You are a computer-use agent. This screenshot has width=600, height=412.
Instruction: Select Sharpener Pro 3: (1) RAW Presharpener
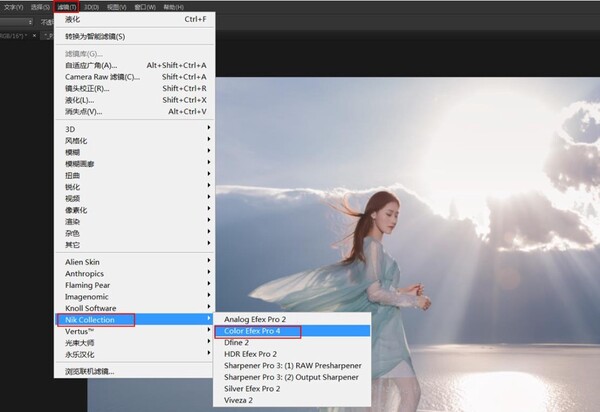click(292, 365)
